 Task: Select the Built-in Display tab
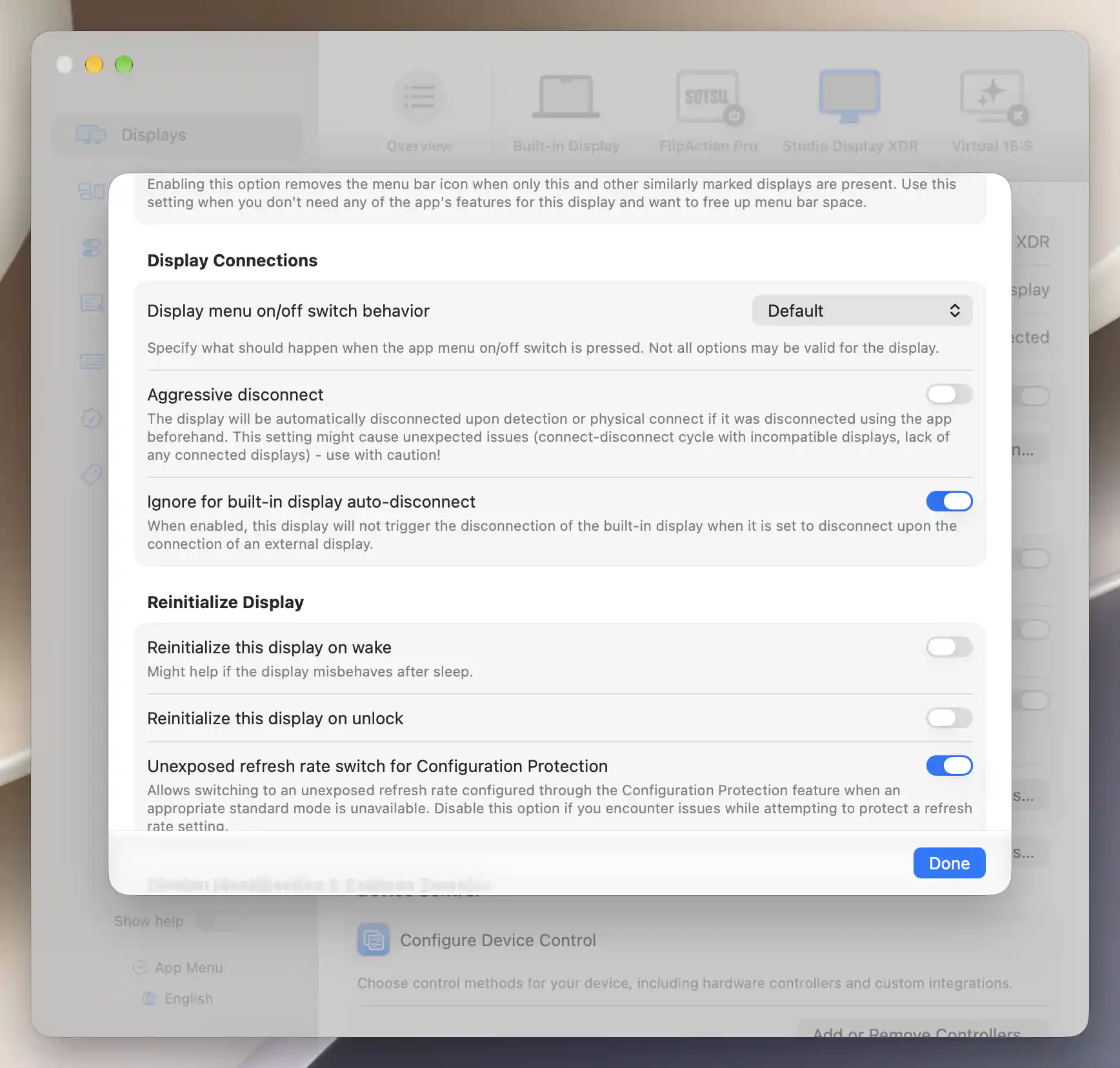(566, 112)
